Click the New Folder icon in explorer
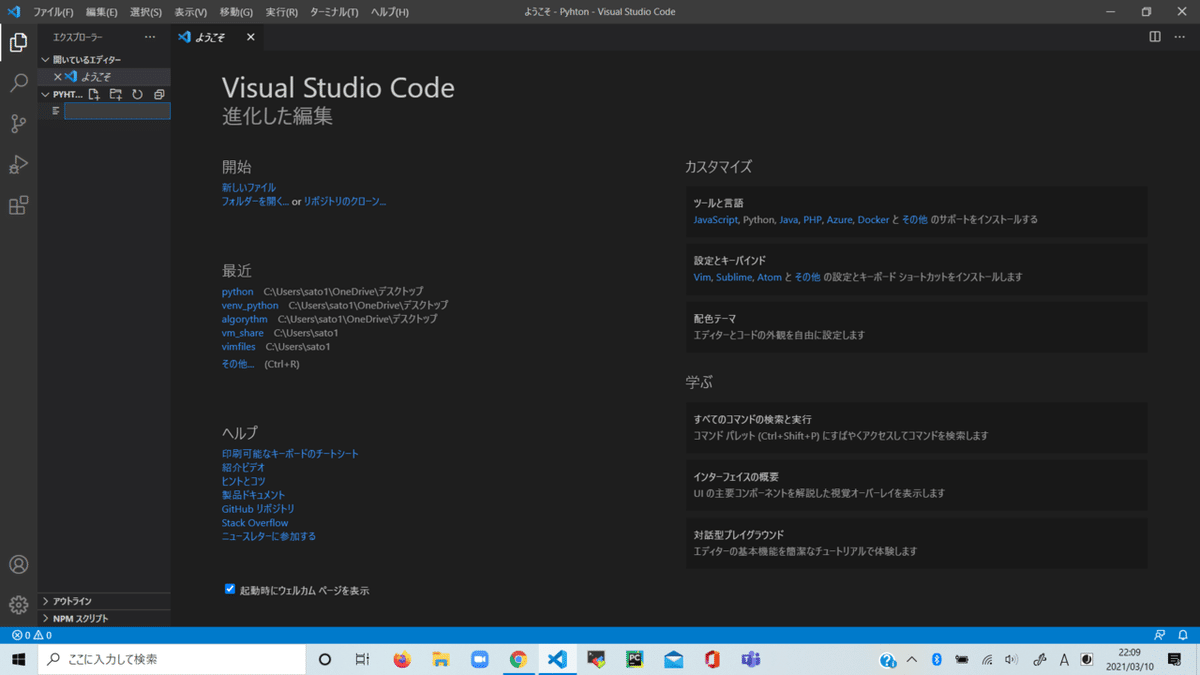Image resolution: width=1200 pixels, height=675 pixels. point(116,94)
